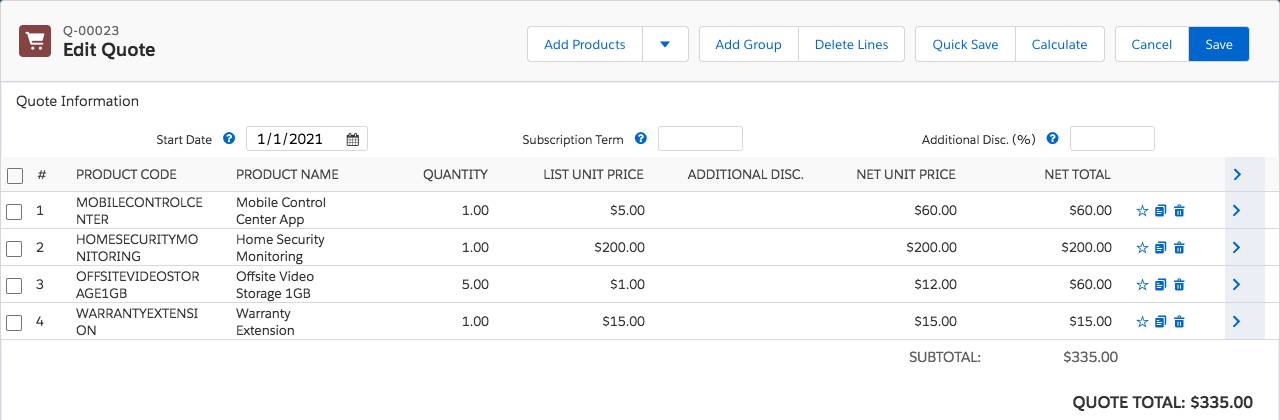Click list unit price $15.00 for Warranty Extension
The width and height of the screenshot is (1280, 420).
coord(623,322)
